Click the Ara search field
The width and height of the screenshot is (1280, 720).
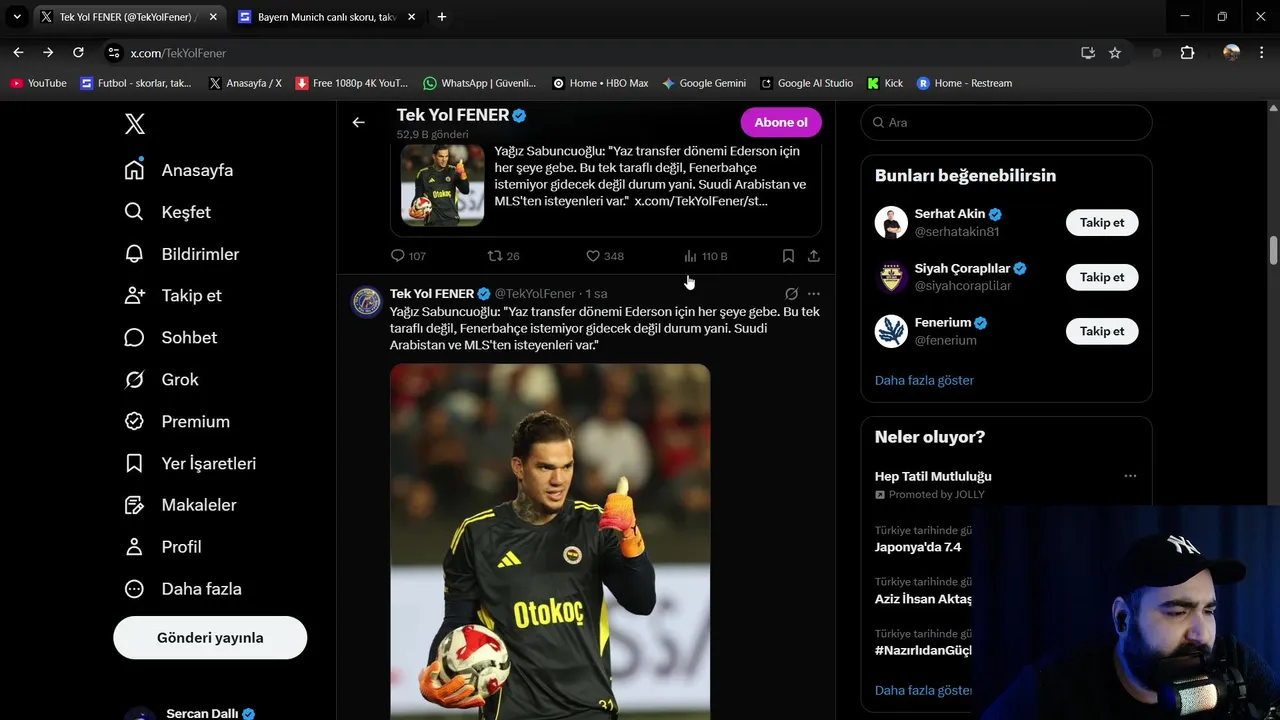coord(1006,122)
